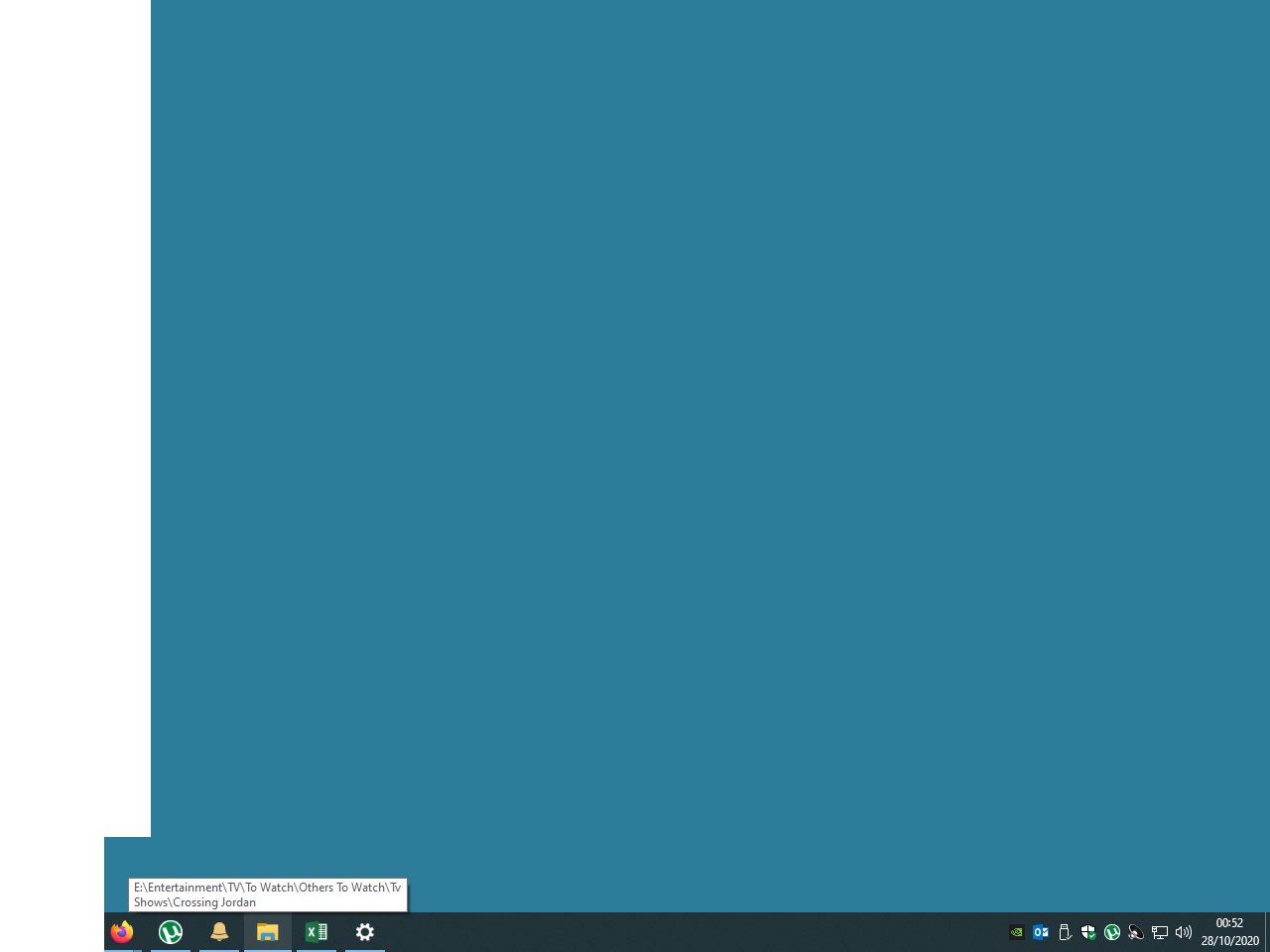The width and height of the screenshot is (1270, 952).
Task: Click Safely Remove Hardware USB tray icon
Action: click(x=1065, y=932)
